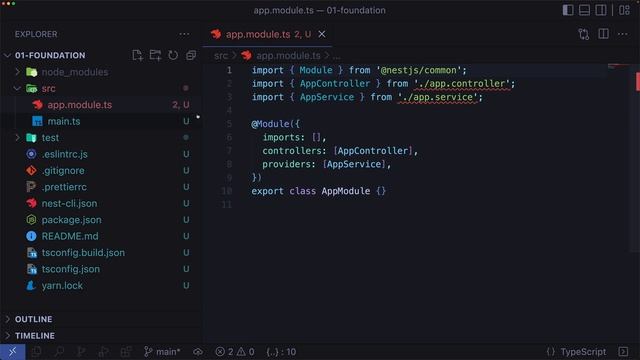Open breadcrumb dropdown for src

click(x=221, y=56)
